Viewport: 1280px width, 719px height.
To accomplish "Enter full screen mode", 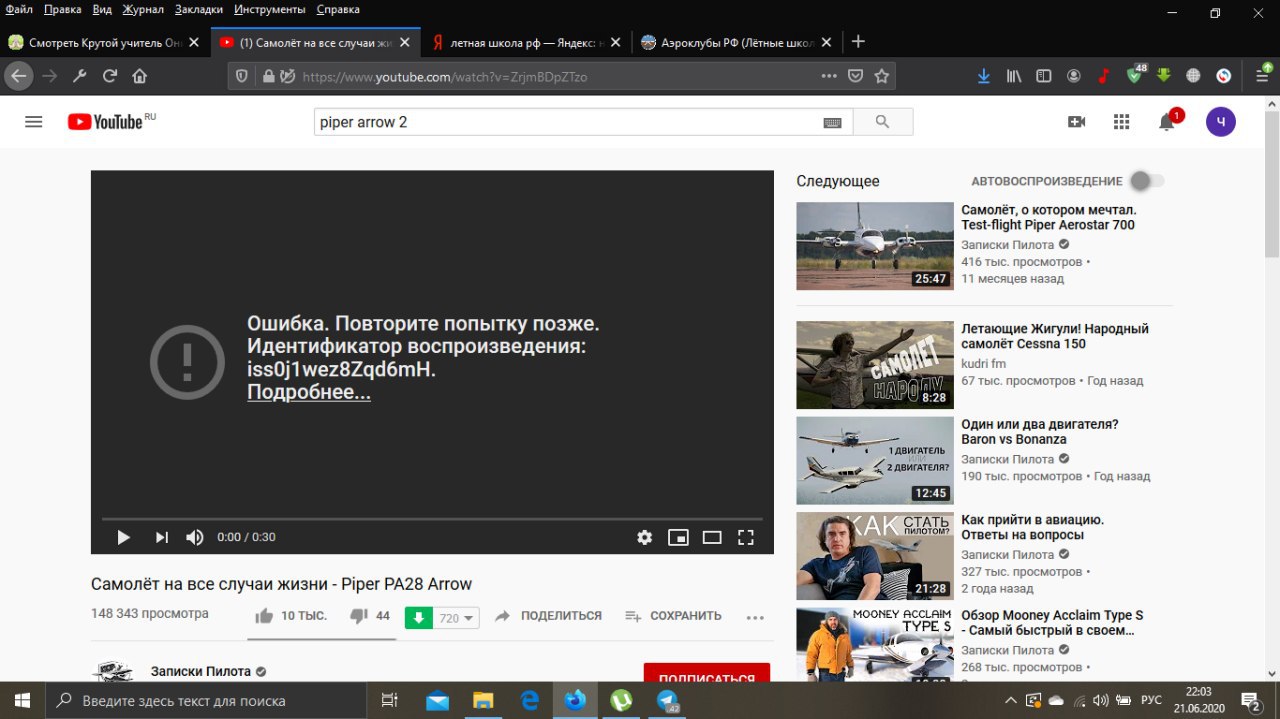I will point(746,537).
